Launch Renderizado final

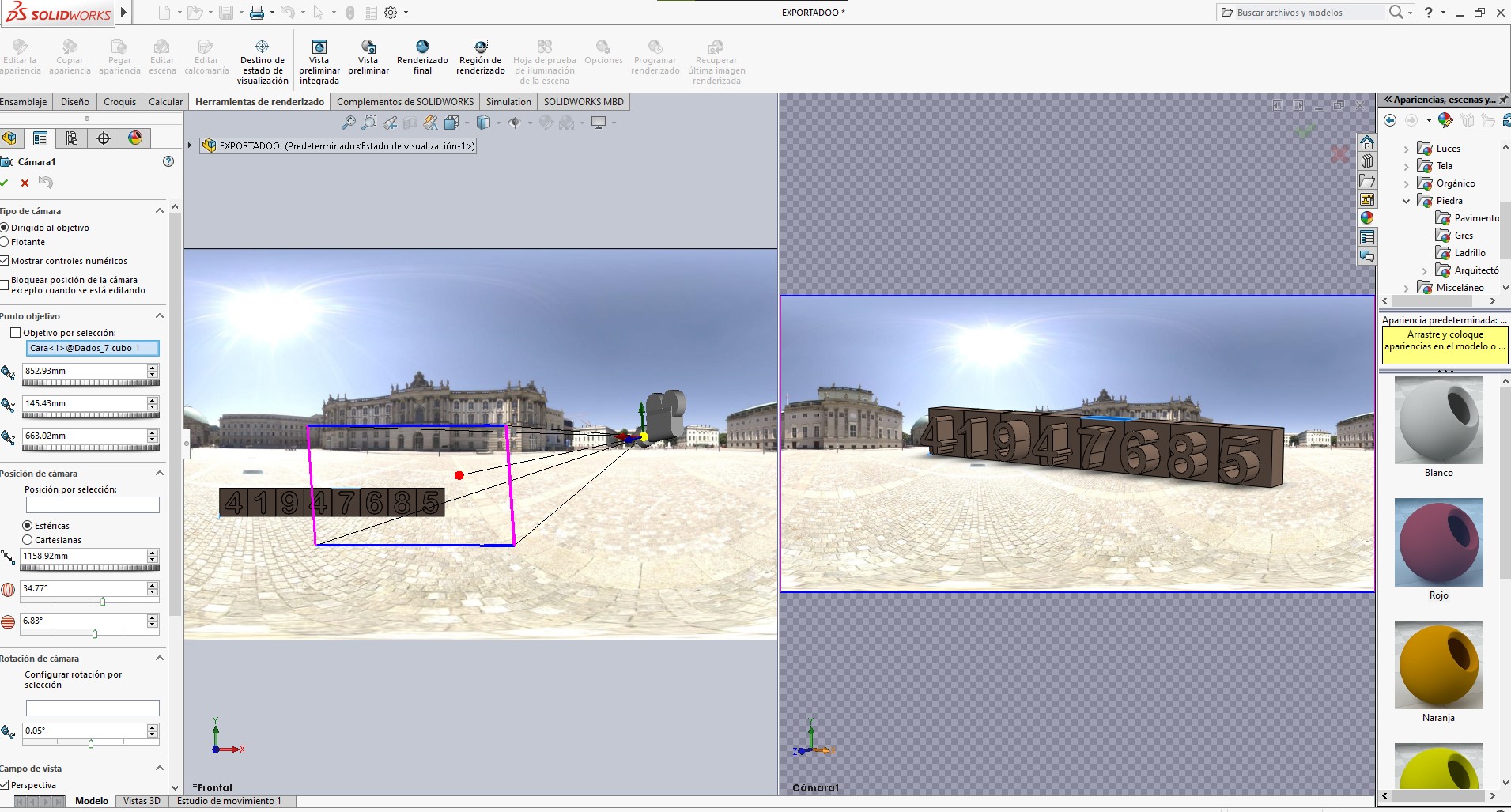pos(422,57)
